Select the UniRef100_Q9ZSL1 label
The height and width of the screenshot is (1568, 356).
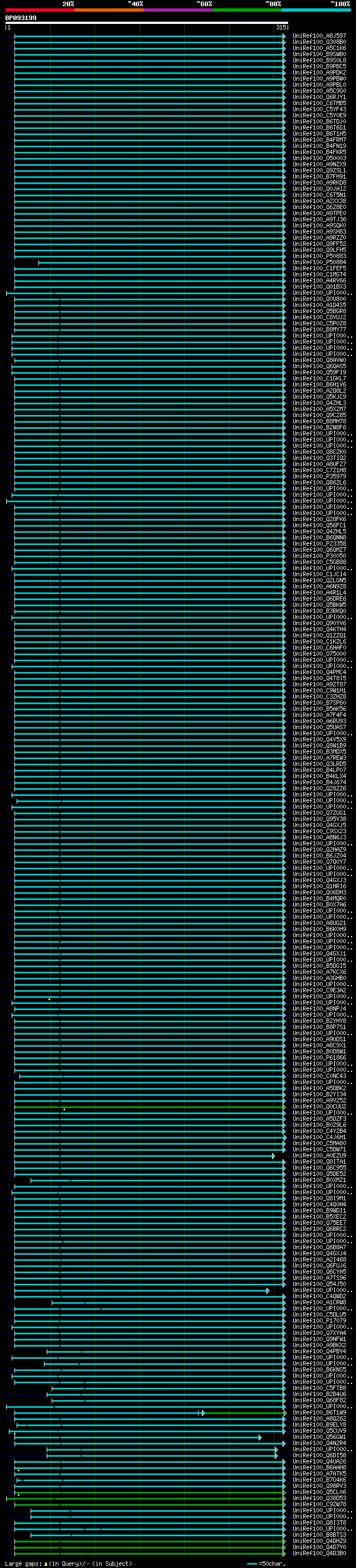point(319,170)
